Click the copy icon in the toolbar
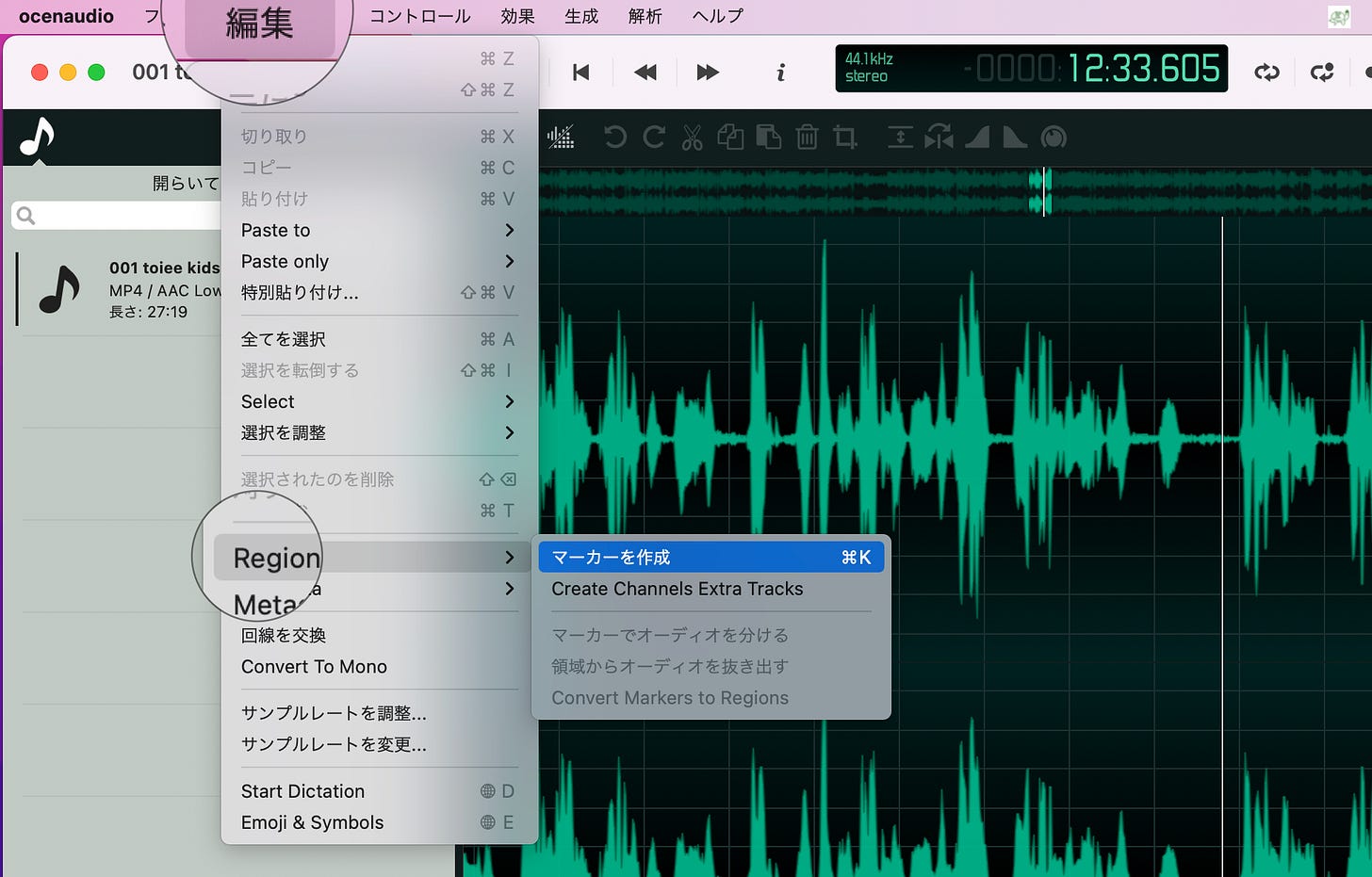Screen dimensions: 1372x877 tap(730, 138)
